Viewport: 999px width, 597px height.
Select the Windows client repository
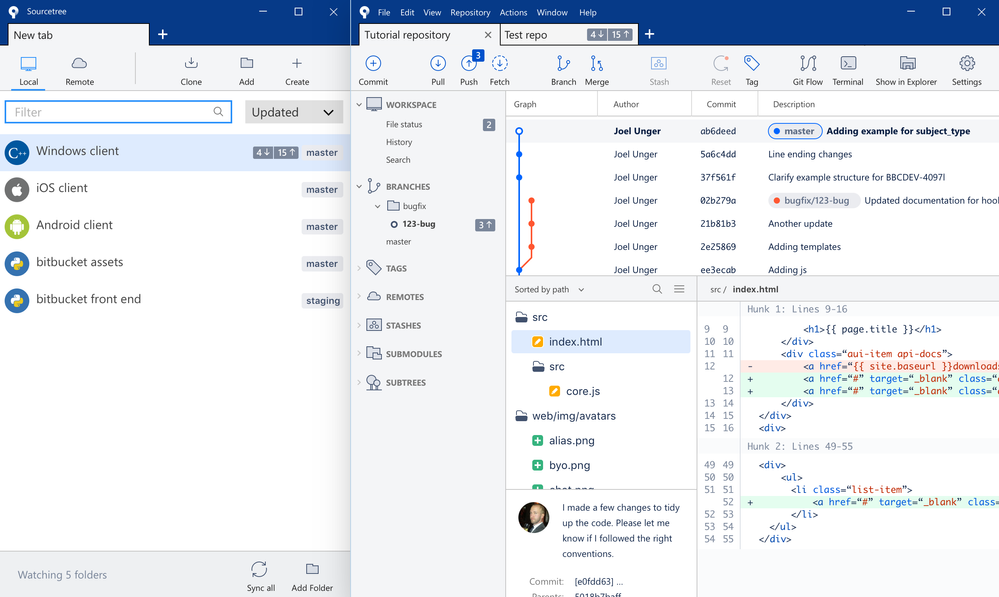click(x=175, y=152)
